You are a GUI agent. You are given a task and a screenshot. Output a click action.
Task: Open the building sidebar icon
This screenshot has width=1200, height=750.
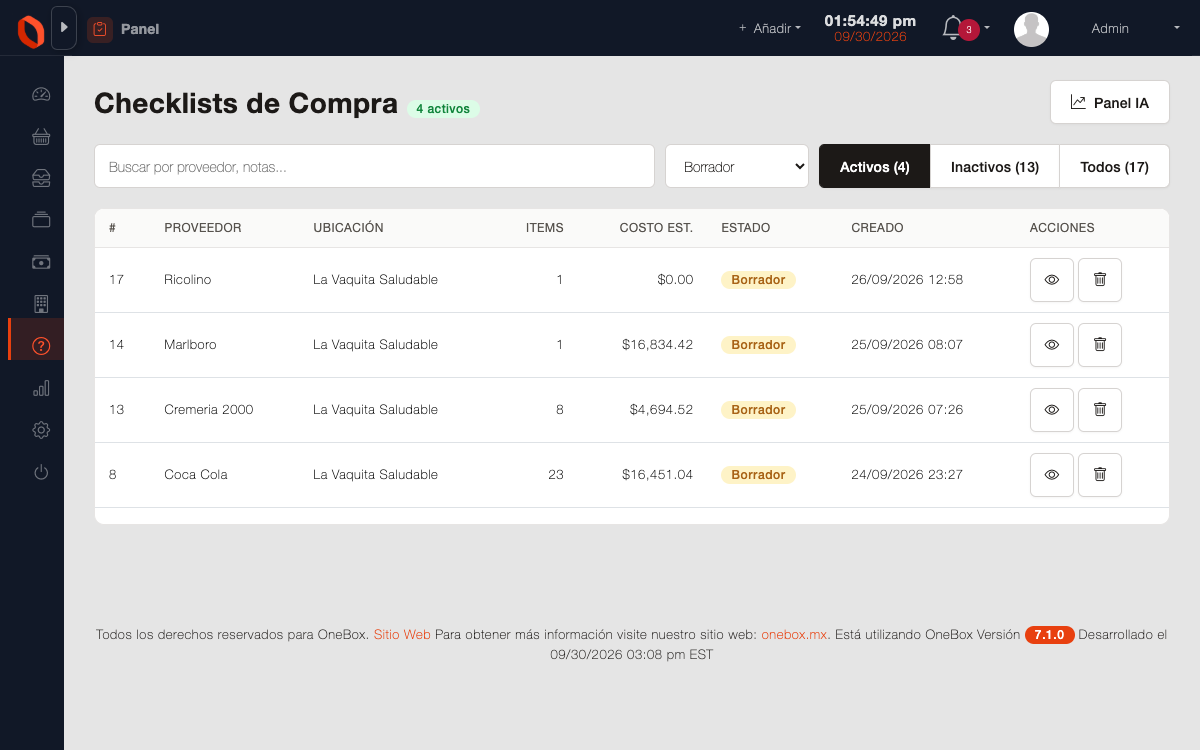point(41,304)
